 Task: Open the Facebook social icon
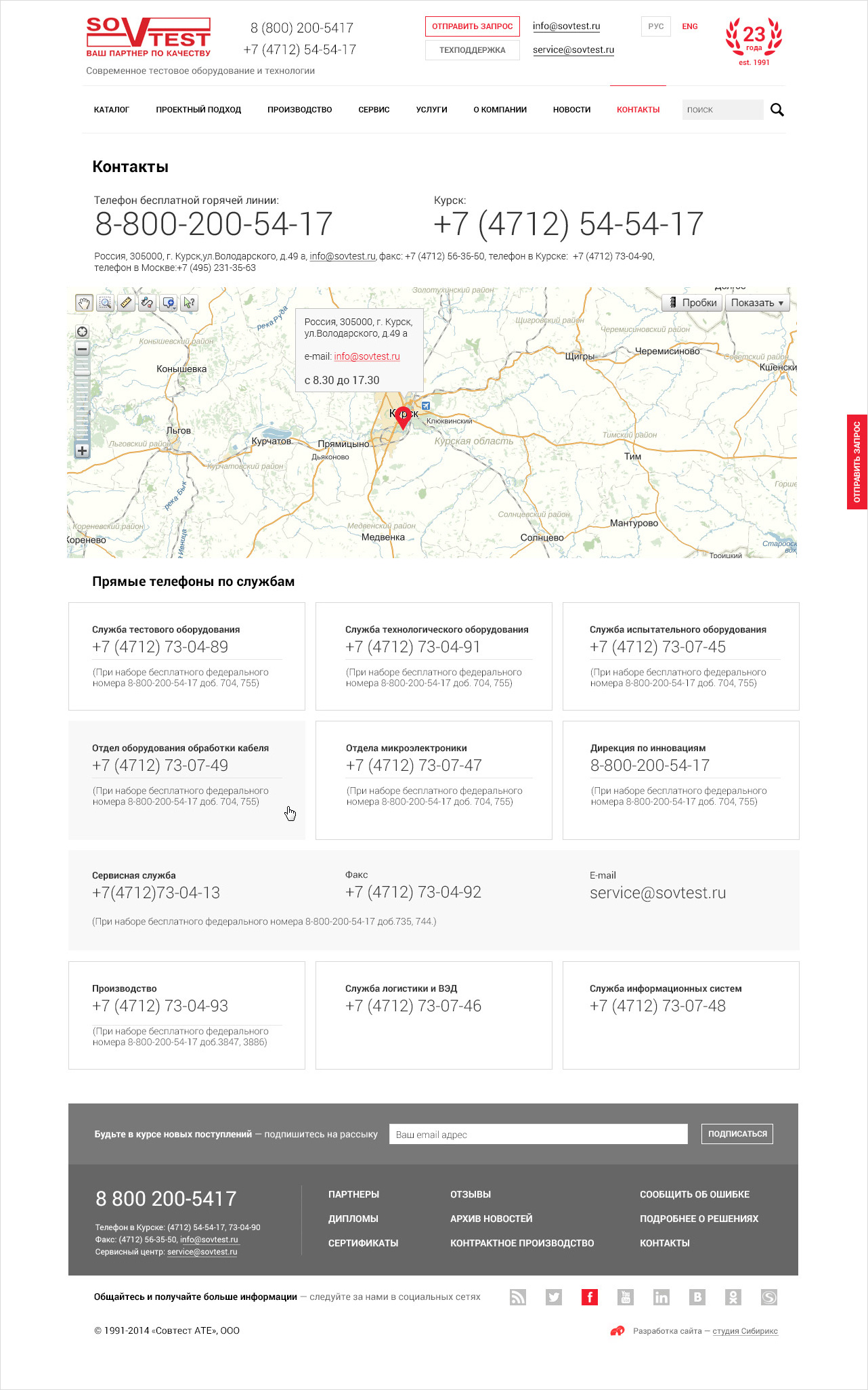tap(590, 1297)
